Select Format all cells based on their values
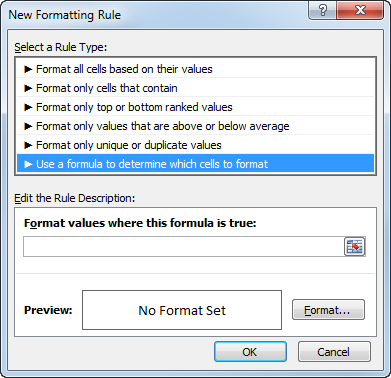 [195, 69]
